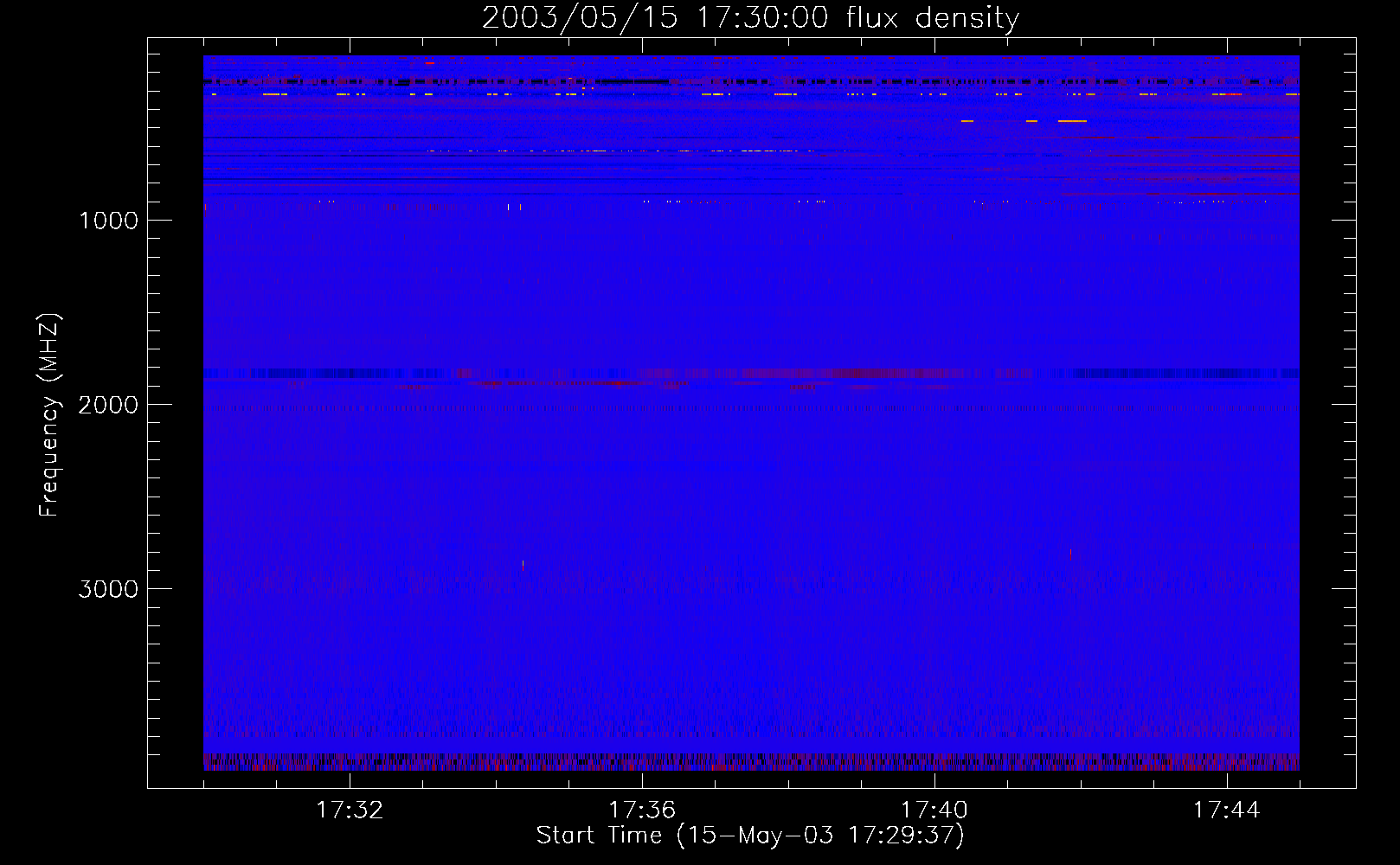Click the 'Frequency (MHZ)' axis label
The image size is (1400, 865).
[49, 415]
